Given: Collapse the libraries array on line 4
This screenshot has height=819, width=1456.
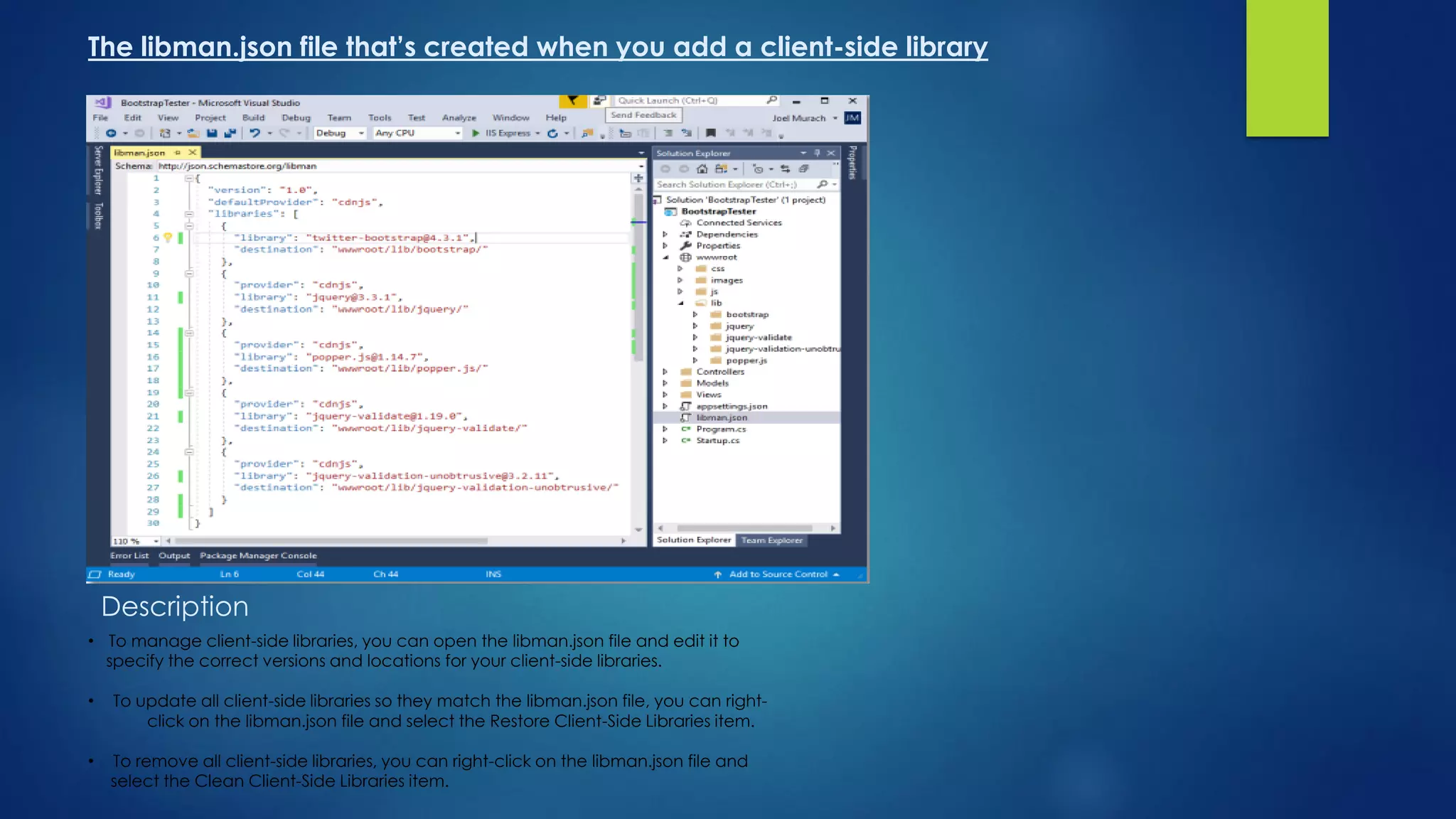Looking at the screenshot, I should click(x=189, y=214).
